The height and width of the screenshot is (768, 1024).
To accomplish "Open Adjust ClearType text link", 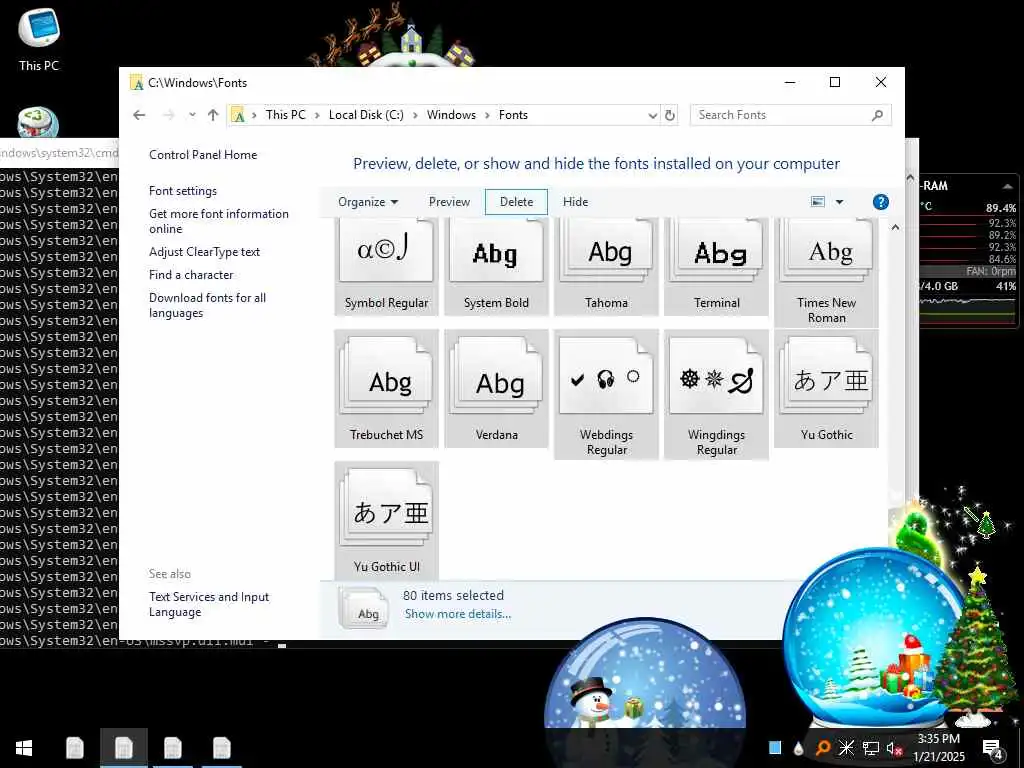I will 204,251.
